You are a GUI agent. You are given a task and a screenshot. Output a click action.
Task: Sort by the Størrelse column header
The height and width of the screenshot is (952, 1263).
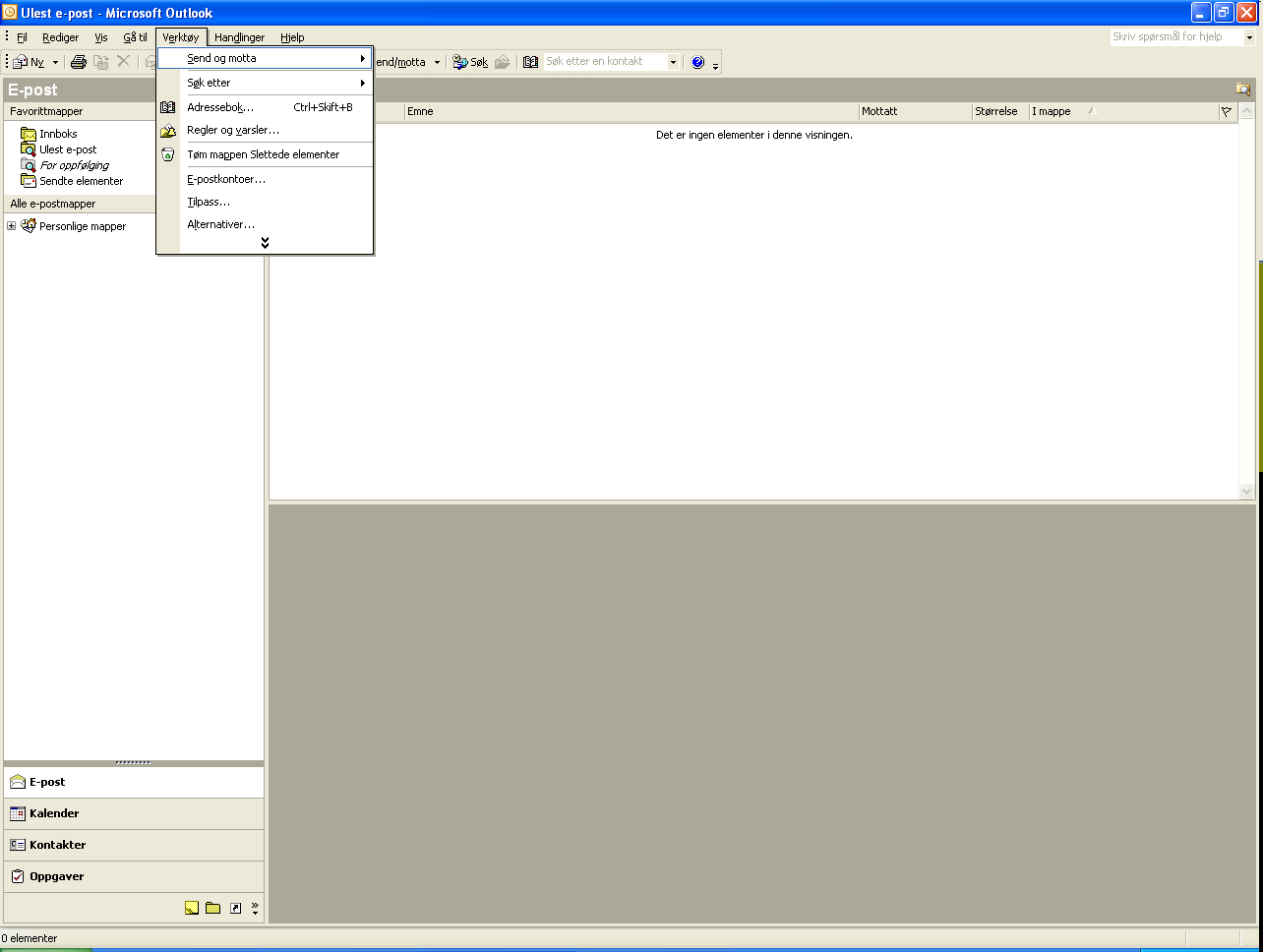pos(1000,112)
